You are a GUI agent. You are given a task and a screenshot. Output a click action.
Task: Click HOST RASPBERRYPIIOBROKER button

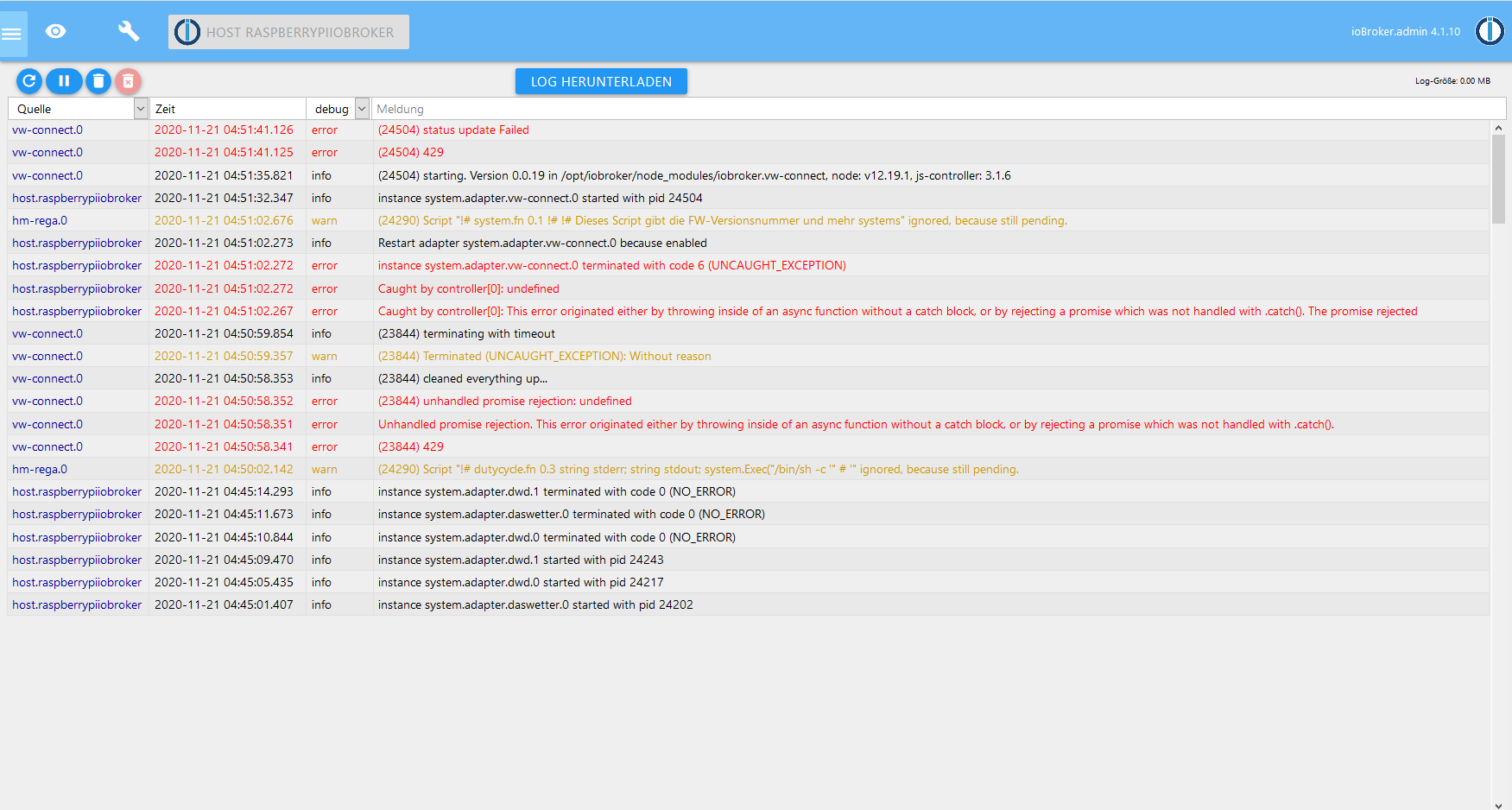[x=288, y=32]
